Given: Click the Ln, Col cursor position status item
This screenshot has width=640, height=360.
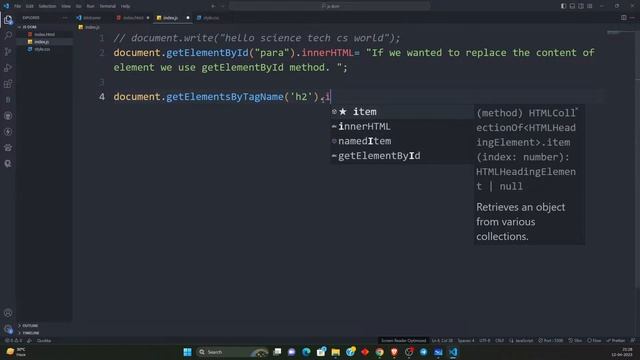Looking at the screenshot, I should coord(442,340).
